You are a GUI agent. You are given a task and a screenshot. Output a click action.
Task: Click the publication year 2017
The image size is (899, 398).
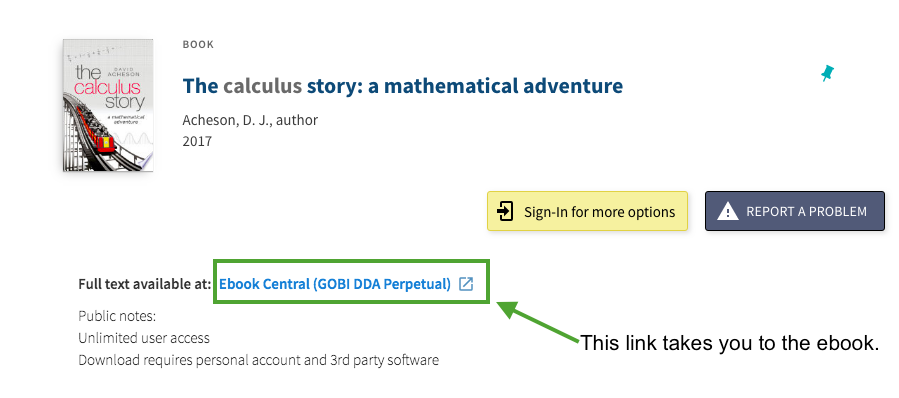coord(197,141)
